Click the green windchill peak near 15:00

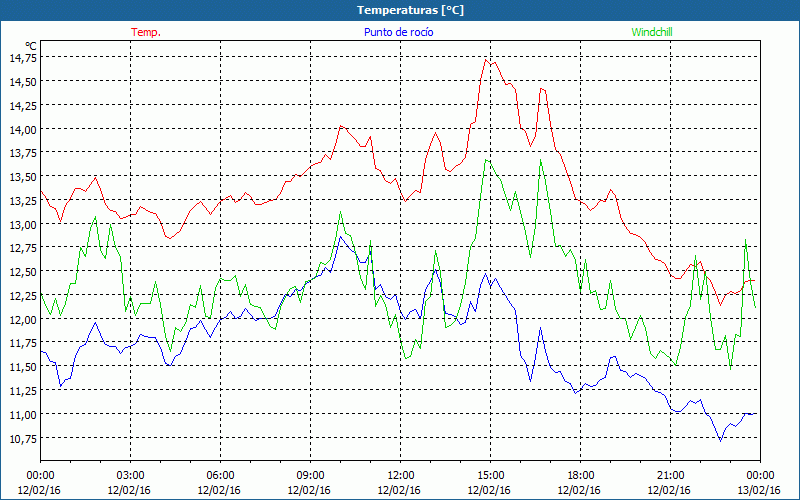tap(486, 160)
